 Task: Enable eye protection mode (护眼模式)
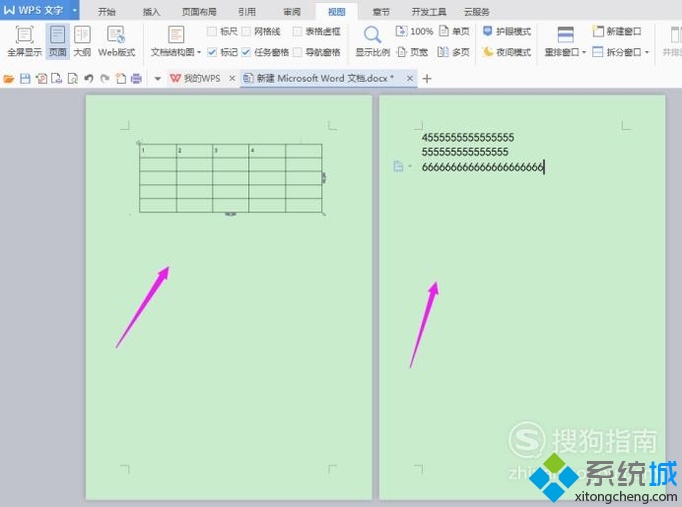[x=507, y=31]
